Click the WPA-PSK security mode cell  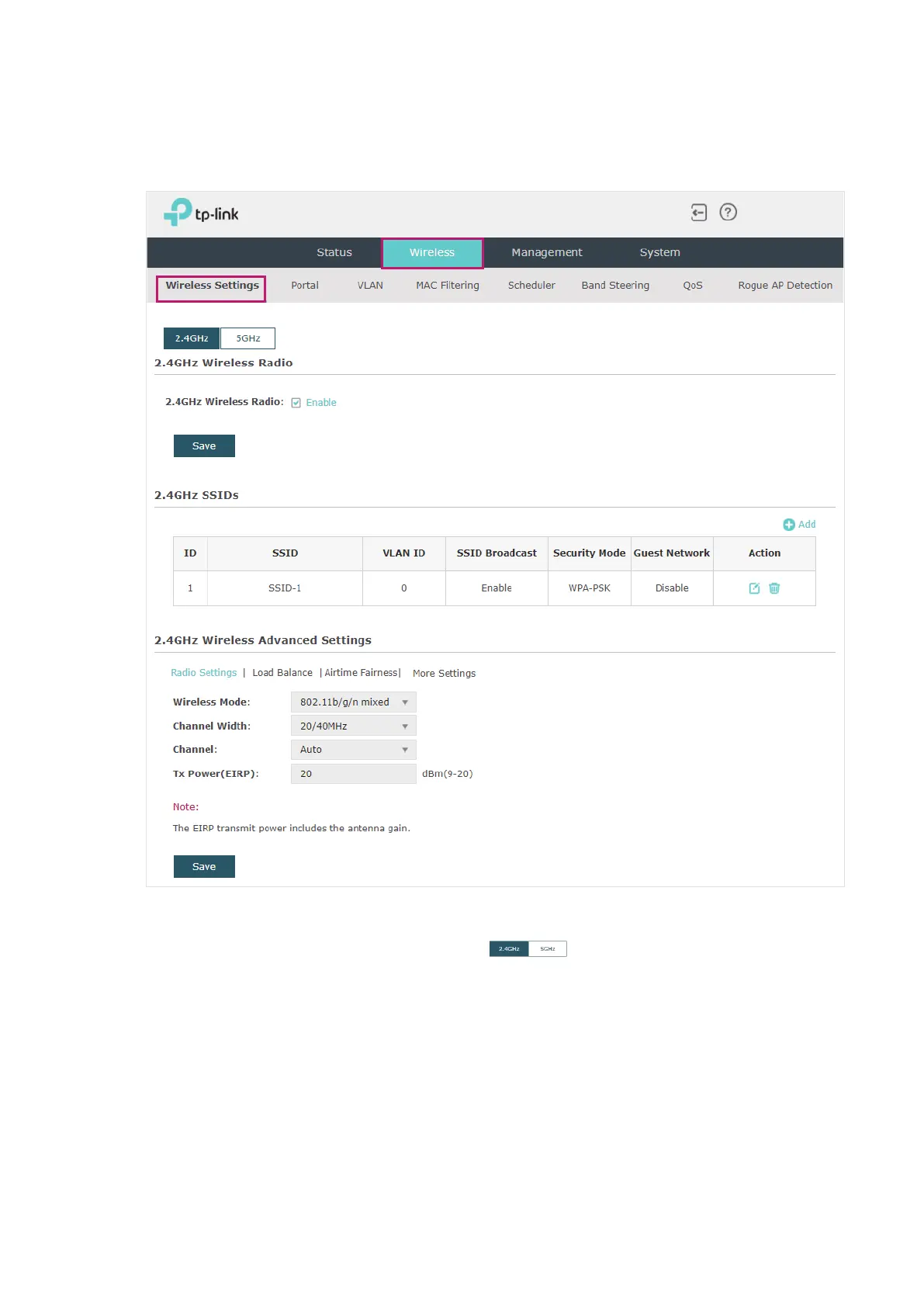pos(590,588)
